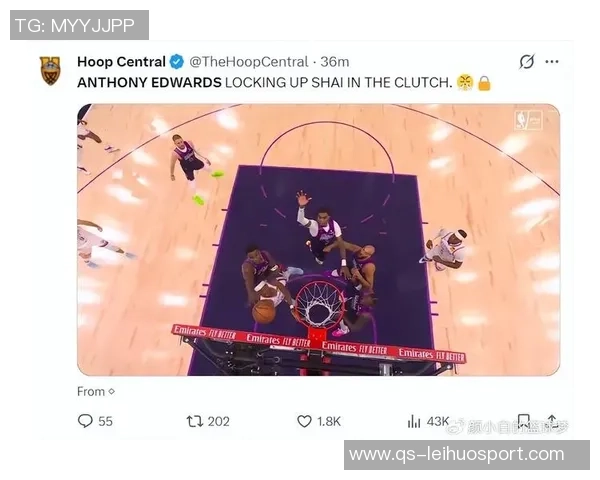Open view analytics bar-chart icon

click(414, 421)
